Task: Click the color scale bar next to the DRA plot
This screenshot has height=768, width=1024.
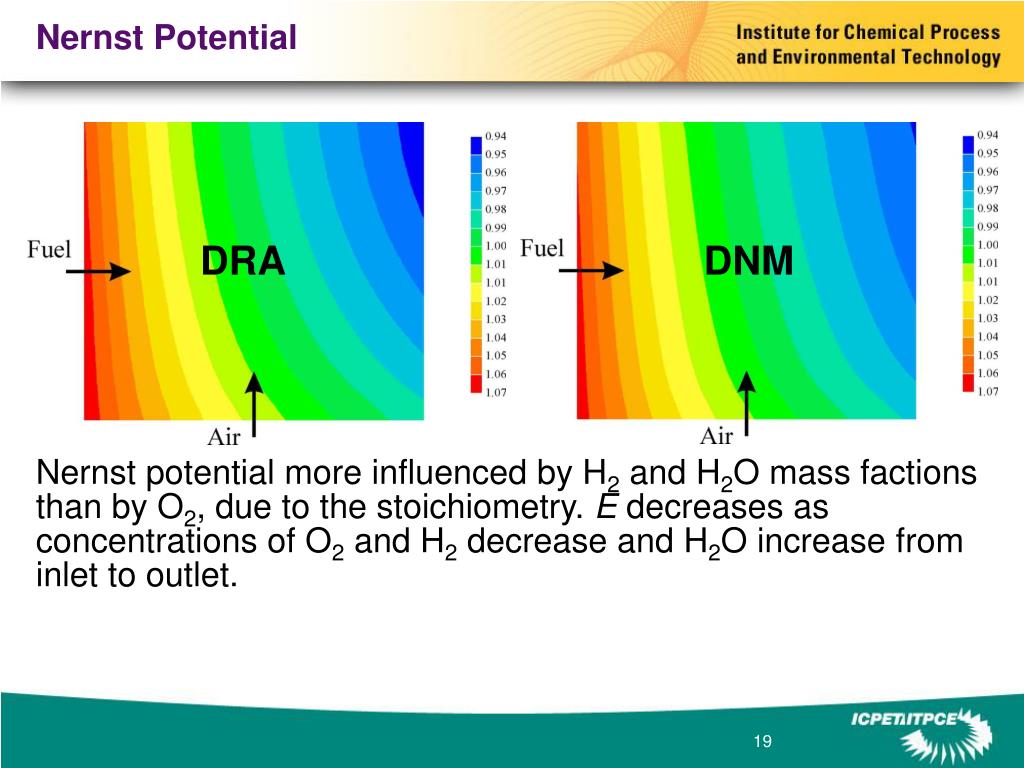Action: [x=476, y=264]
